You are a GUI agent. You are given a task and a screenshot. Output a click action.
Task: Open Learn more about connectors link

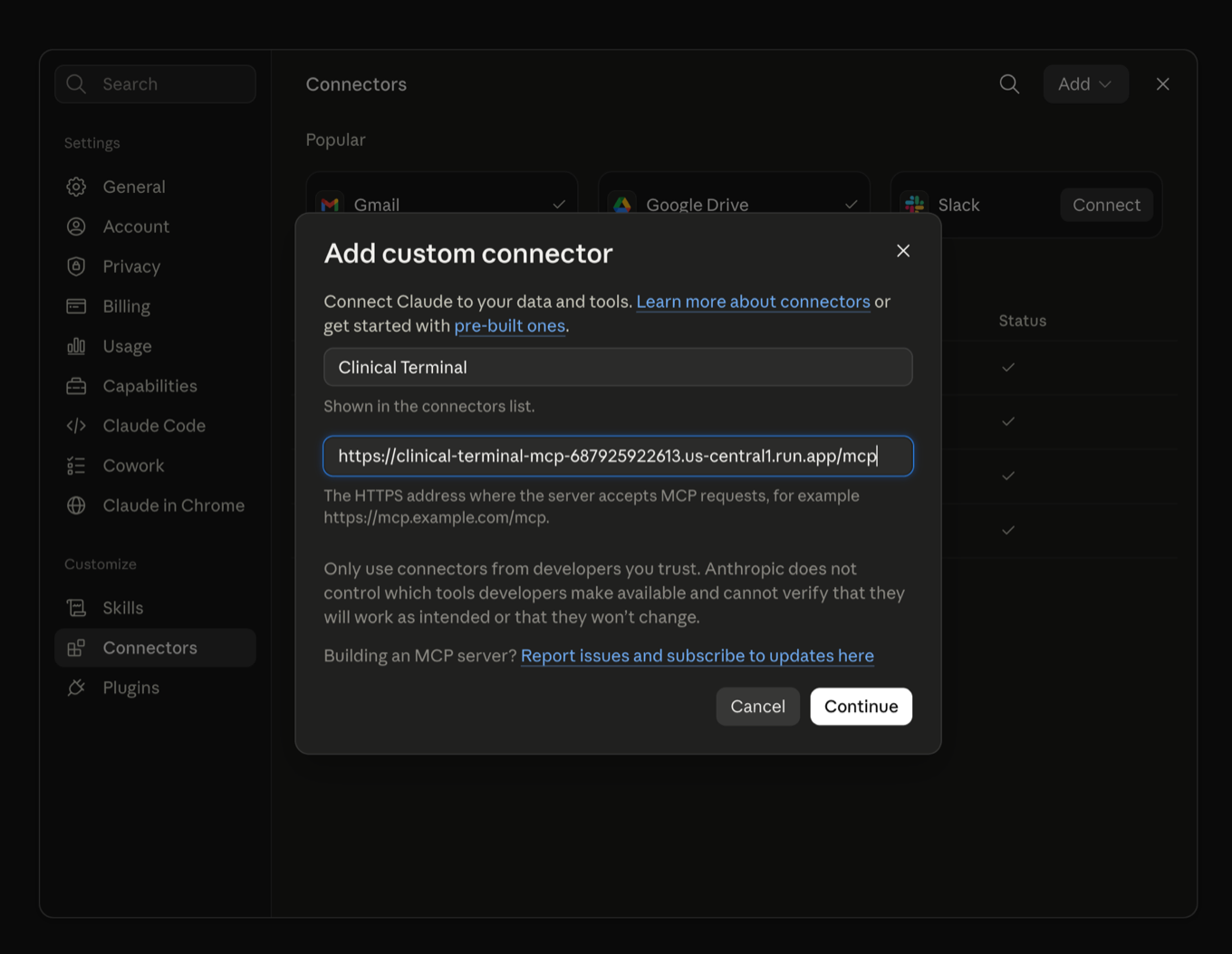coord(753,302)
